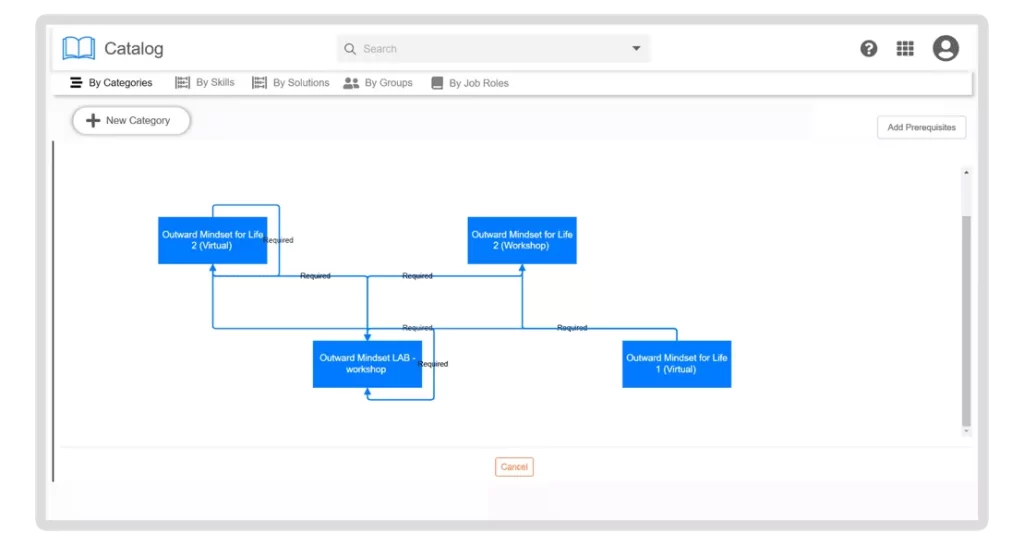This screenshot has height=545, width=1024.
Task: Switch to By Solutions tab
Action: coord(291,82)
